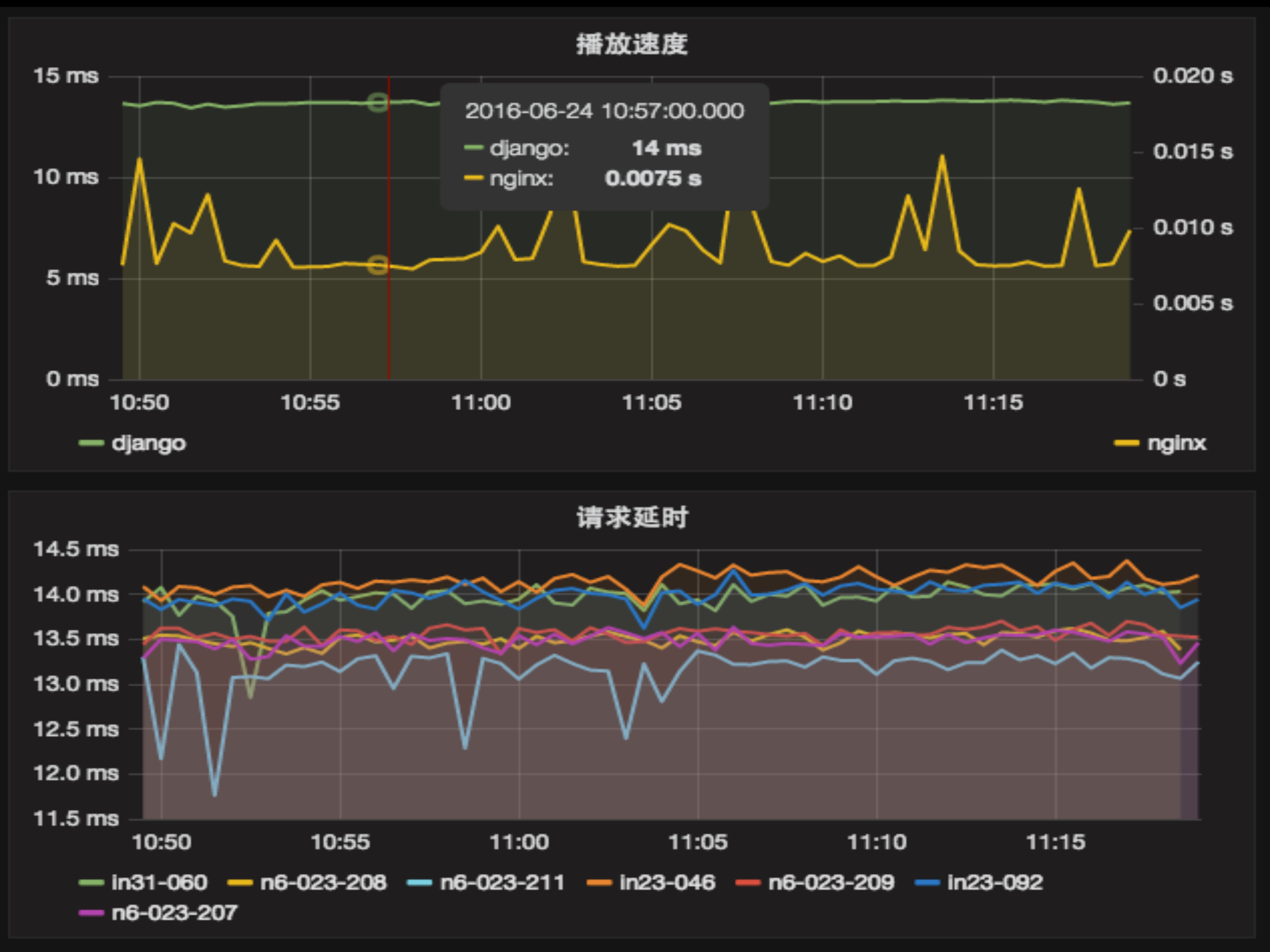Click the light blue n6-023-211 color swatch
Image resolution: width=1270 pixels, height=952 pixels.
click(419, 883)
